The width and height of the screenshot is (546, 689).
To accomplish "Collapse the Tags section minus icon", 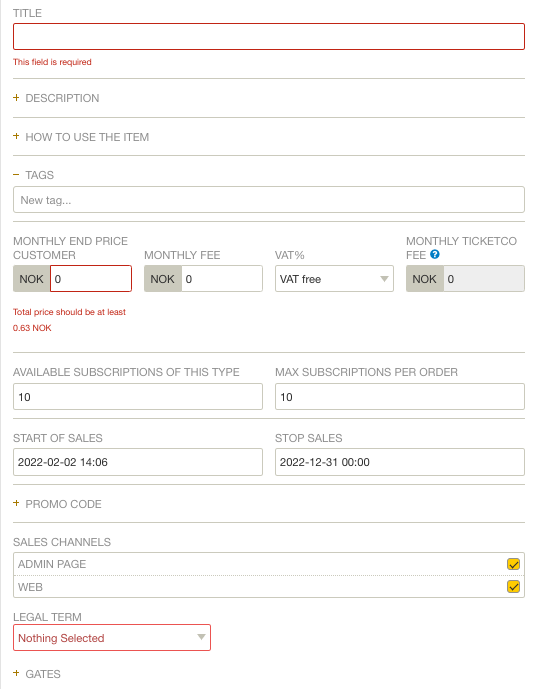I will 16,174.
